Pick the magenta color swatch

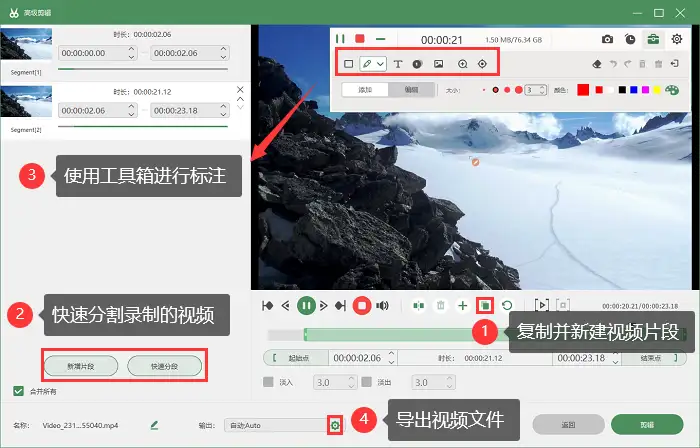coord(645,90)
